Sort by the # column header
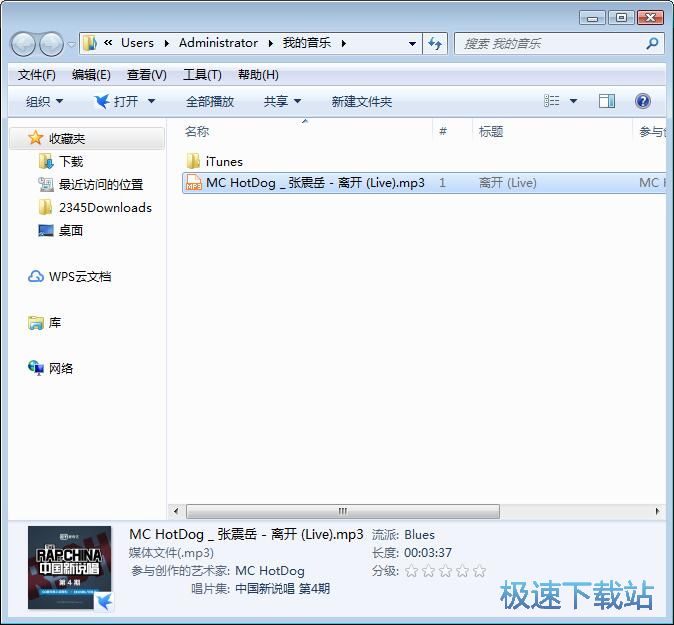Viewport: 674px width, 625px height. click(443, 131)
